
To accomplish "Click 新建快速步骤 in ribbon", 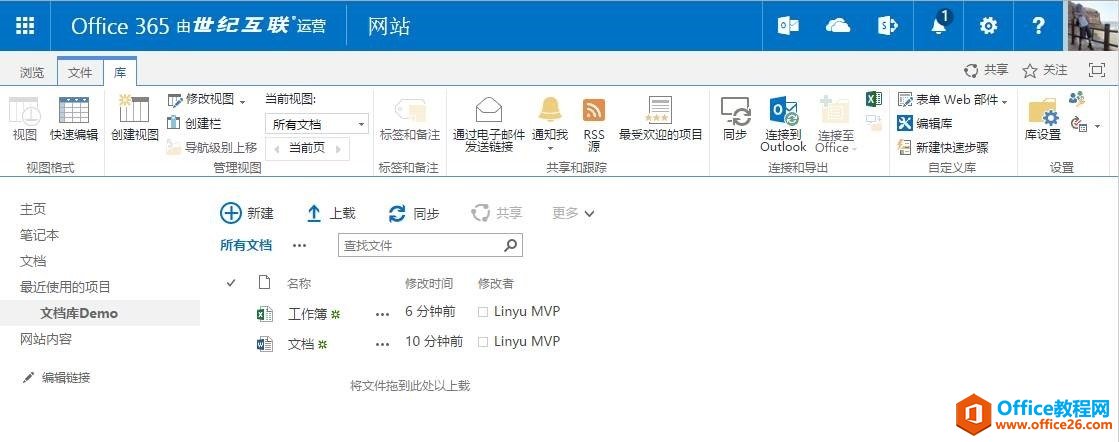I will (943, 148).
